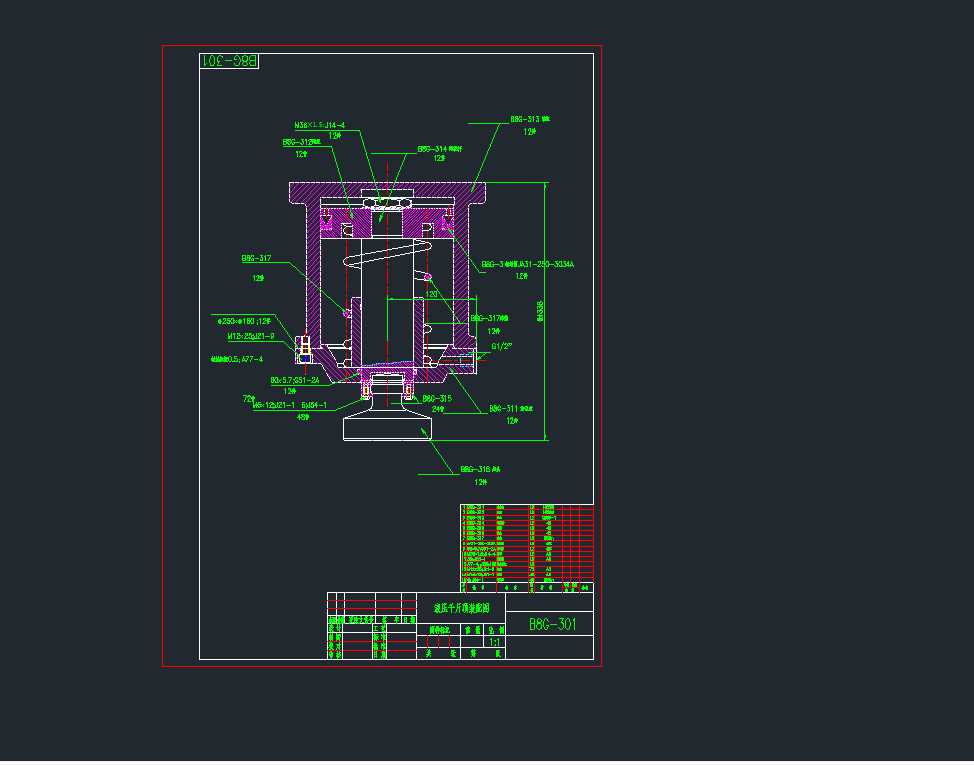This screenshot has height=765, width=974.
Task: Click the B8G-317 callout left of the cylinder
Action: click(256, 258)
